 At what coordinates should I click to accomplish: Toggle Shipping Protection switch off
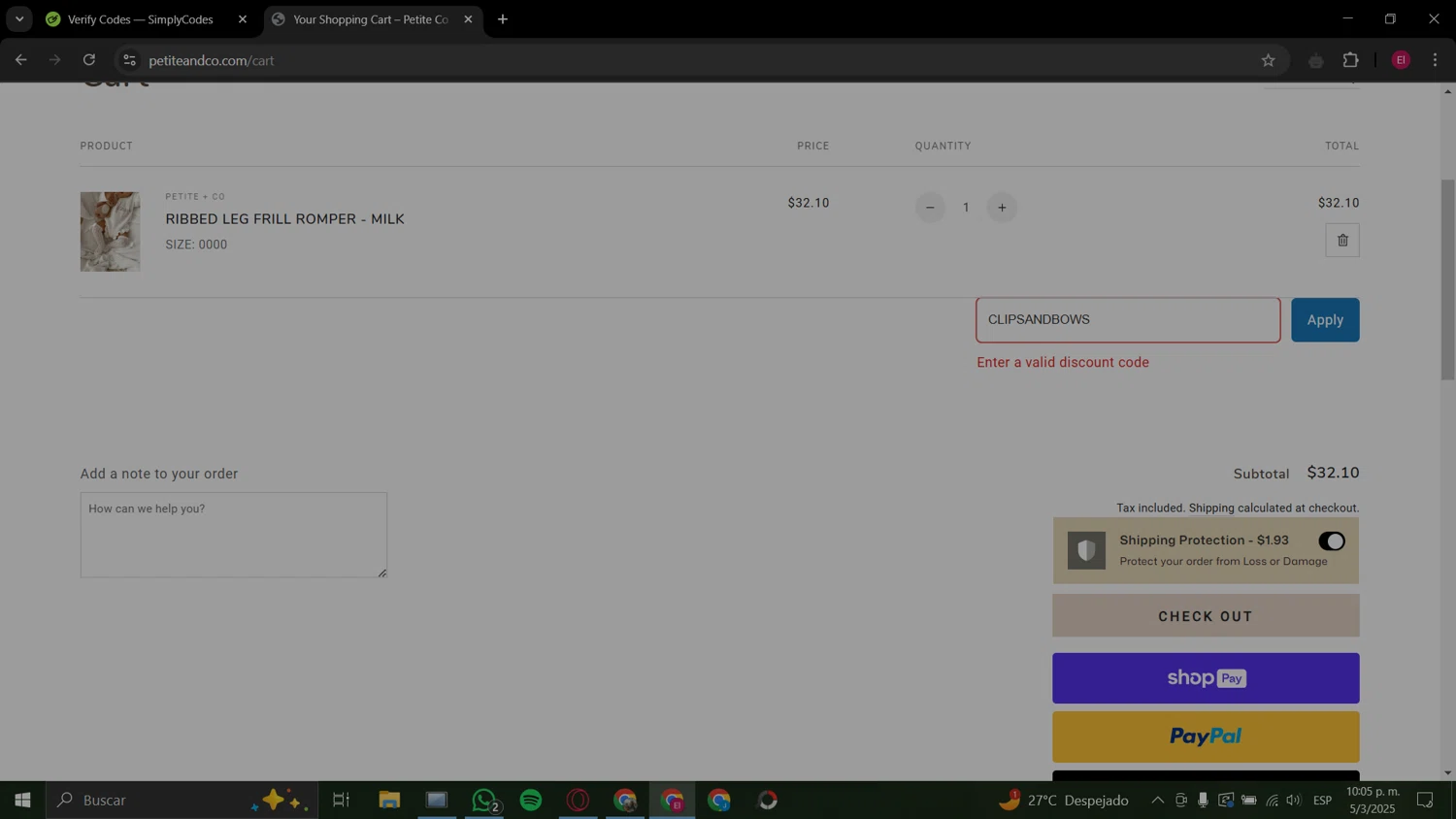point(1332,541)
